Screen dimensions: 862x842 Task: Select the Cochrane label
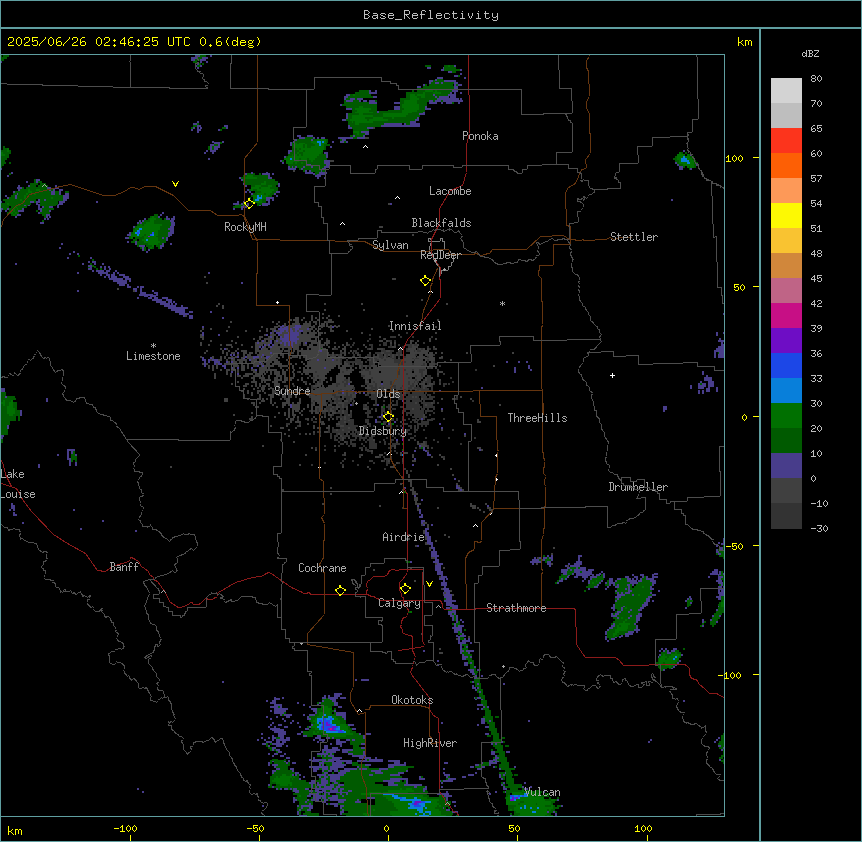[x=322, y=568]
